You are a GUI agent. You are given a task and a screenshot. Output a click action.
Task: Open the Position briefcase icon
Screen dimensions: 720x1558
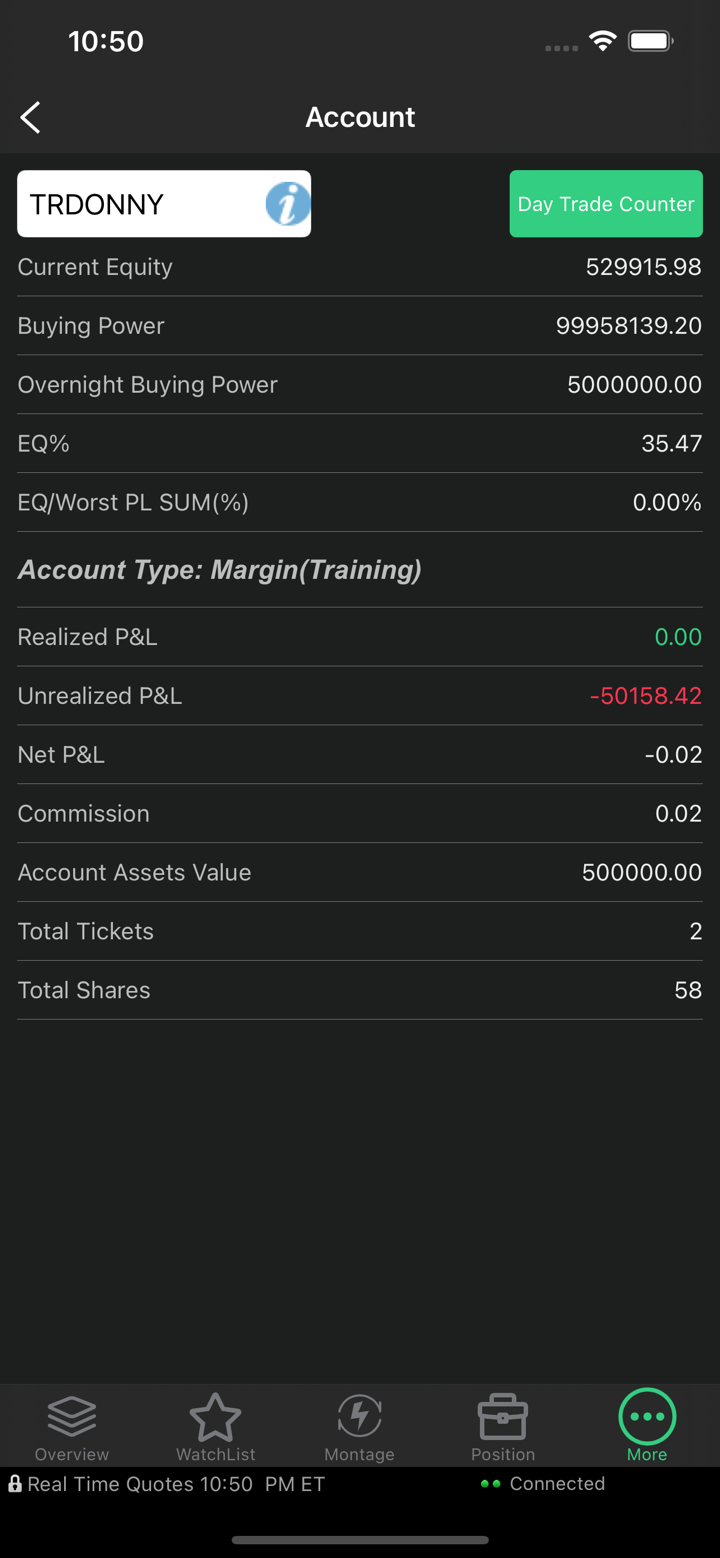click(x=503, y=1416)
